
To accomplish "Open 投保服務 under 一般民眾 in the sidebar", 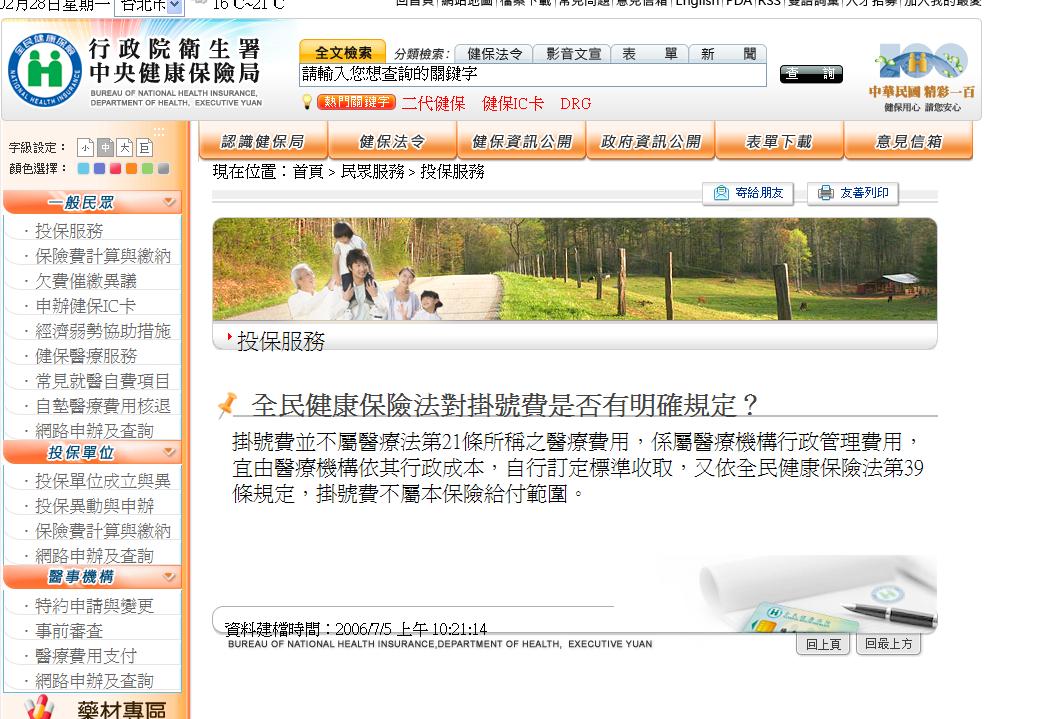I will tap(69, 231).
